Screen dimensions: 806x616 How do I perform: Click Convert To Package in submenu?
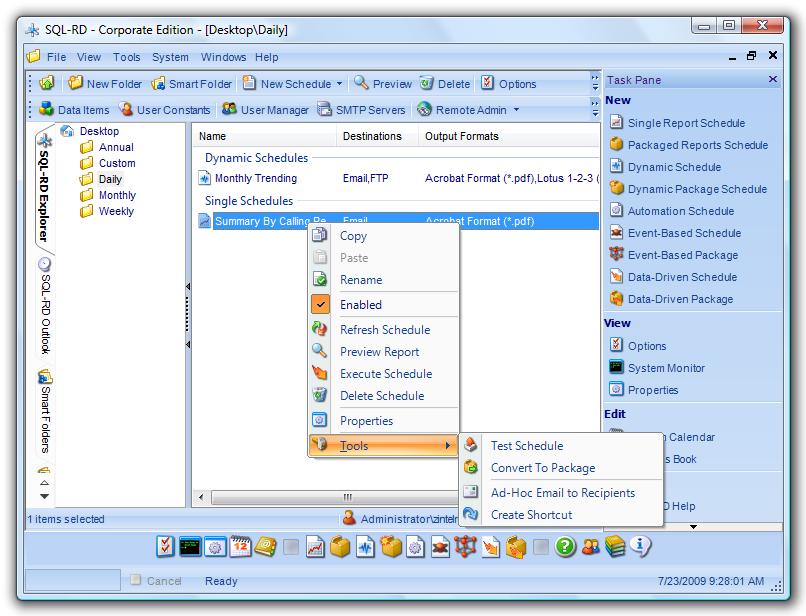point(561,468)
